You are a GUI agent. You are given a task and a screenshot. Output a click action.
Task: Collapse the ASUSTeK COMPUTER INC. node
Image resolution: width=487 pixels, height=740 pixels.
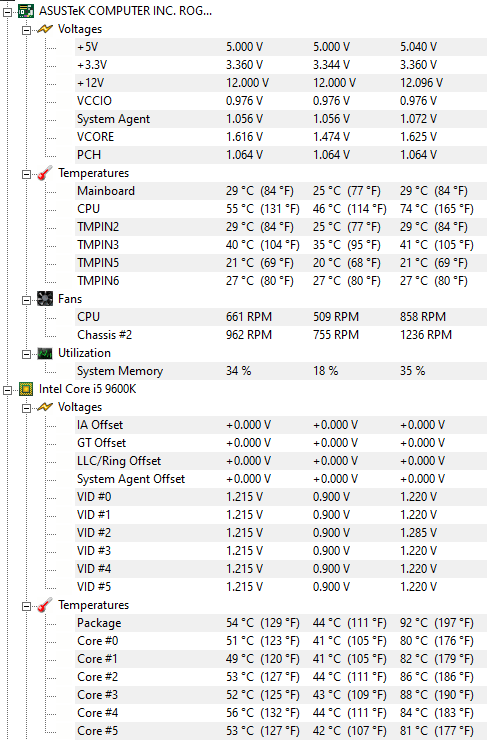click(x=8, y=12)
